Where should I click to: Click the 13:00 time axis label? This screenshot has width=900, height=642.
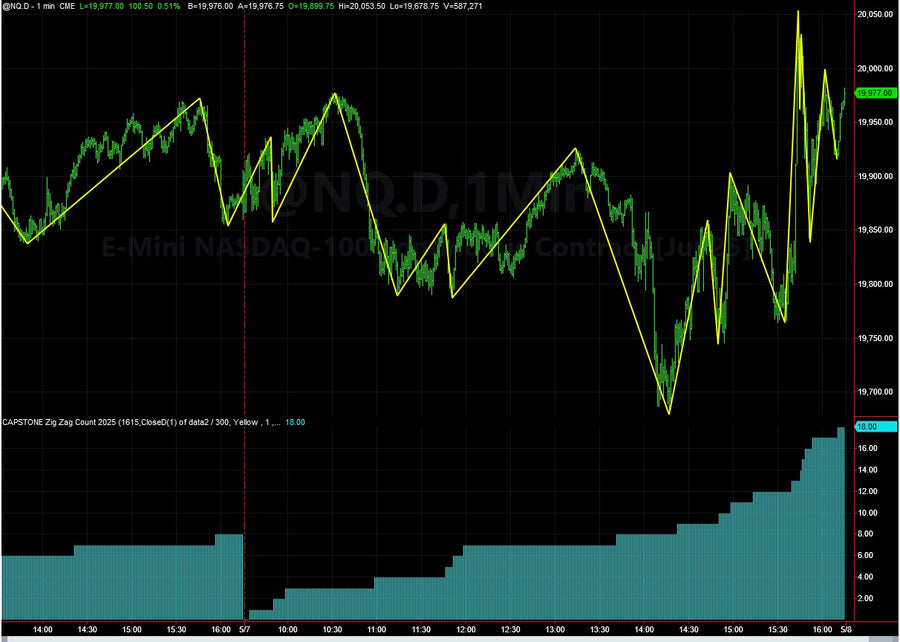click(x=554, y=629)
